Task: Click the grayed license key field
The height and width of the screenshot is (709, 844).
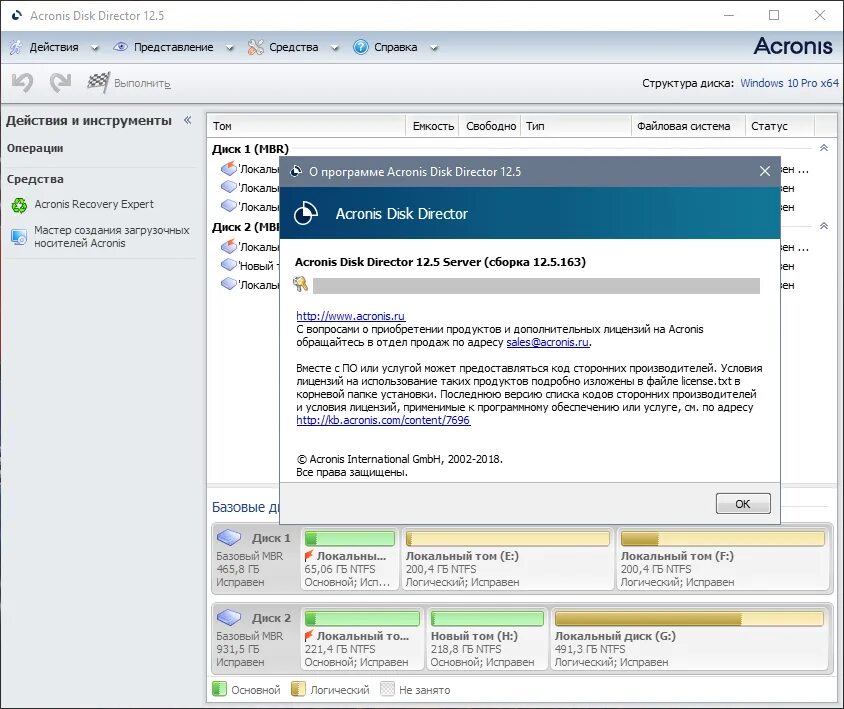Action: (x=536, y=286)
